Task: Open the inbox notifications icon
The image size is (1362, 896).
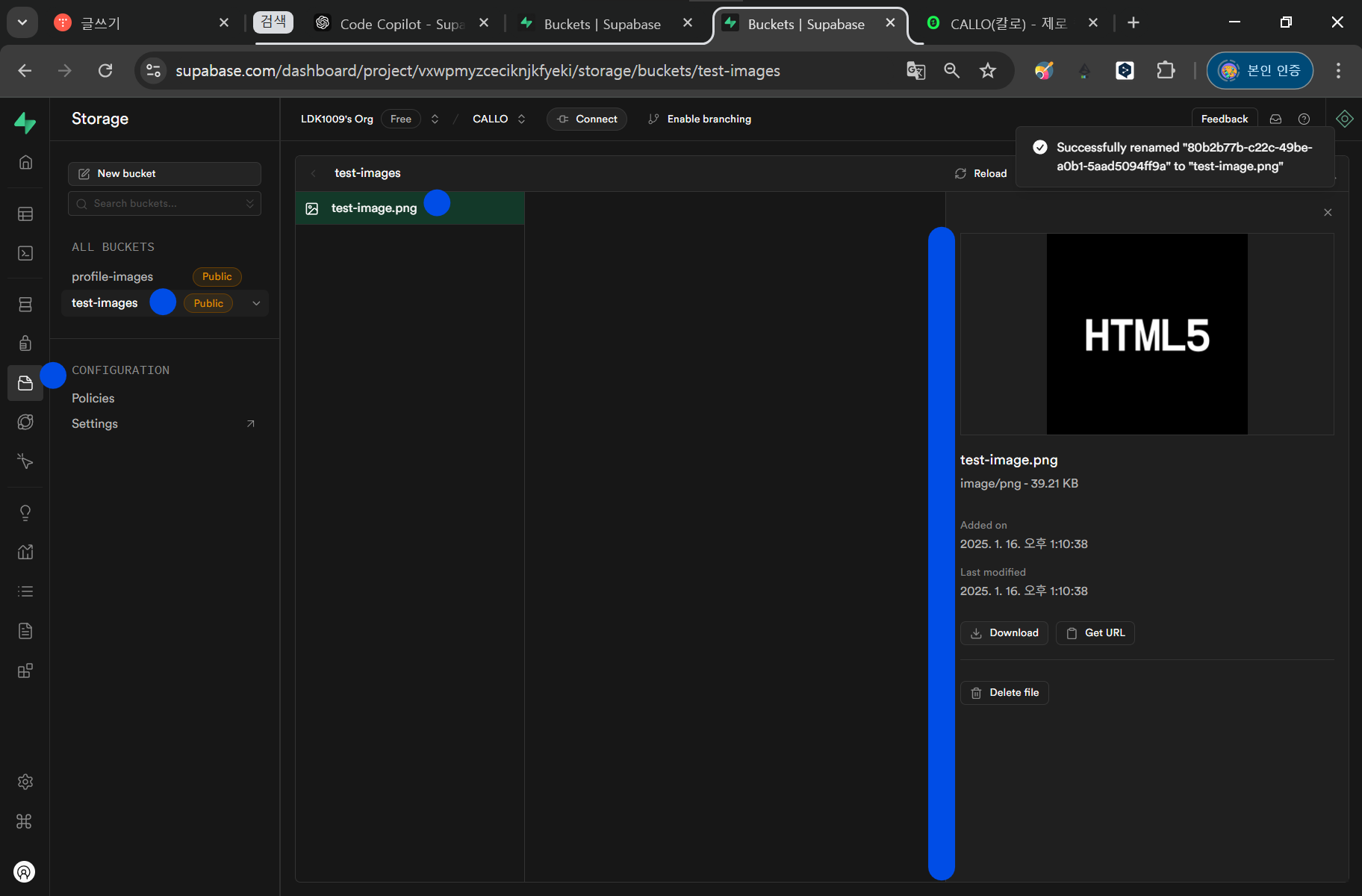Action: pyautogui.click(x=1276, y=119)
